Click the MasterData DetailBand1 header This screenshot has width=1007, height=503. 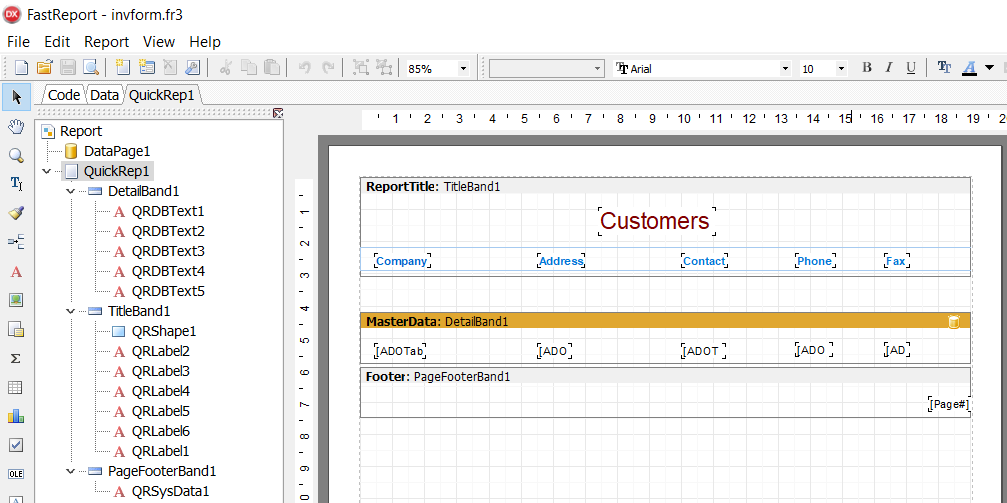point(665,321)
